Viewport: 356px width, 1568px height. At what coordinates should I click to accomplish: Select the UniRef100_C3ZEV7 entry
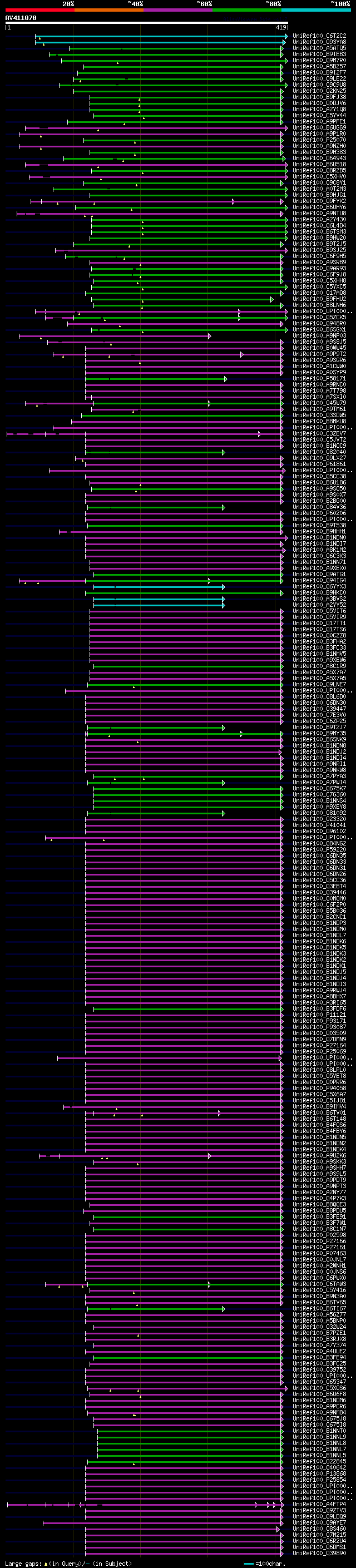[319, 433]
